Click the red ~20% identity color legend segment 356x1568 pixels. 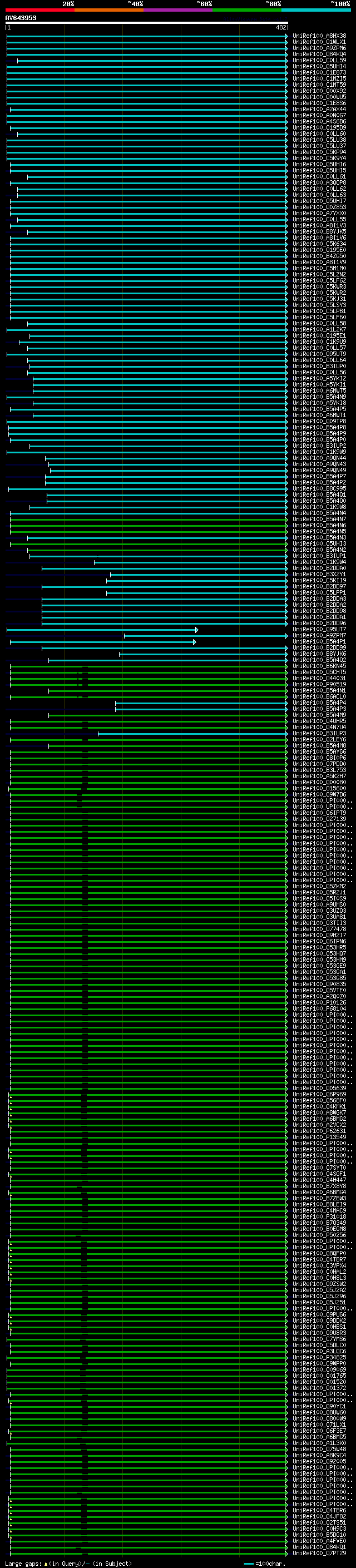click(40, 11)
